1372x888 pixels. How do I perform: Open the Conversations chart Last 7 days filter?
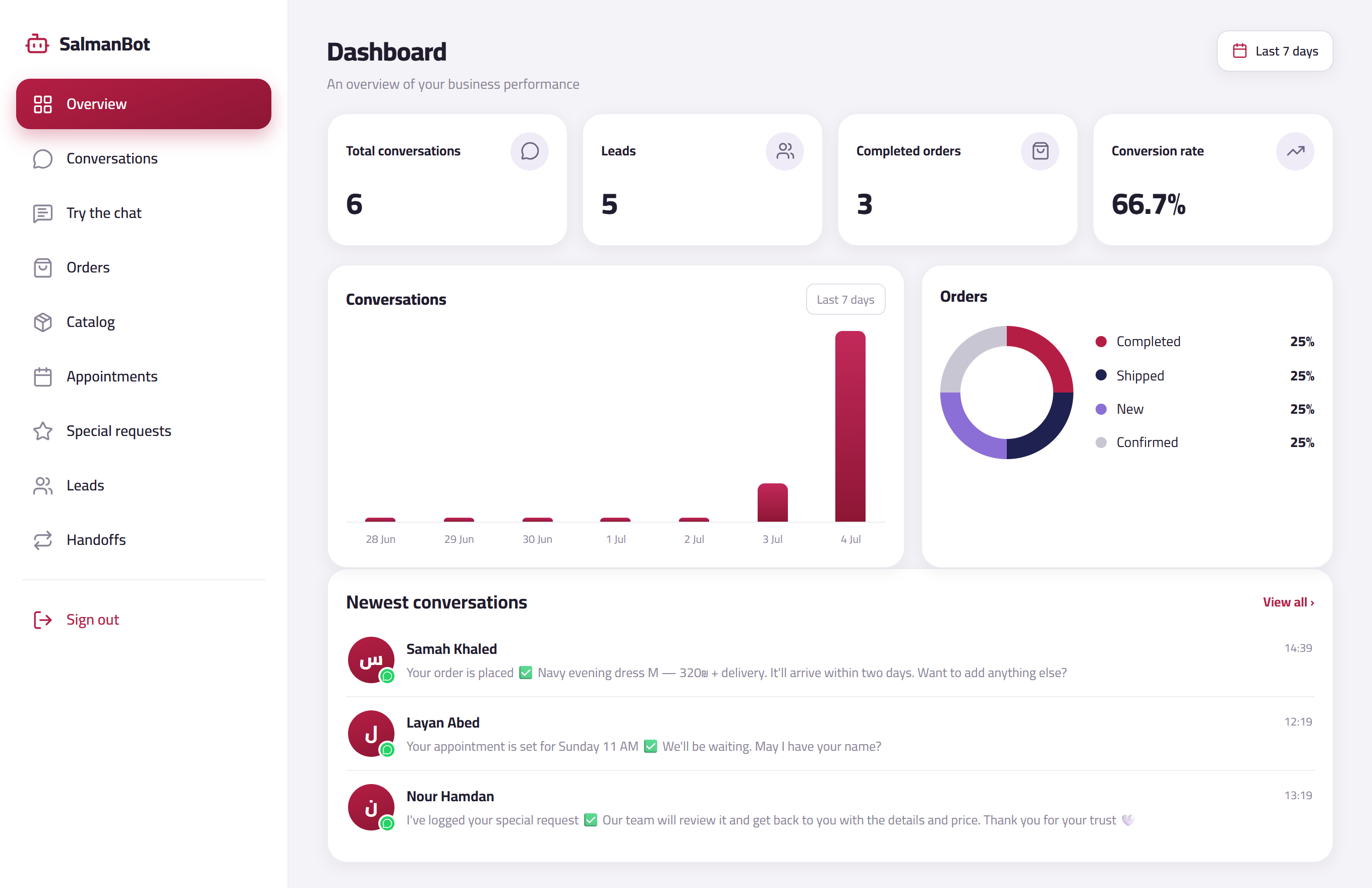pyautogui.click(x=845, y=299)
